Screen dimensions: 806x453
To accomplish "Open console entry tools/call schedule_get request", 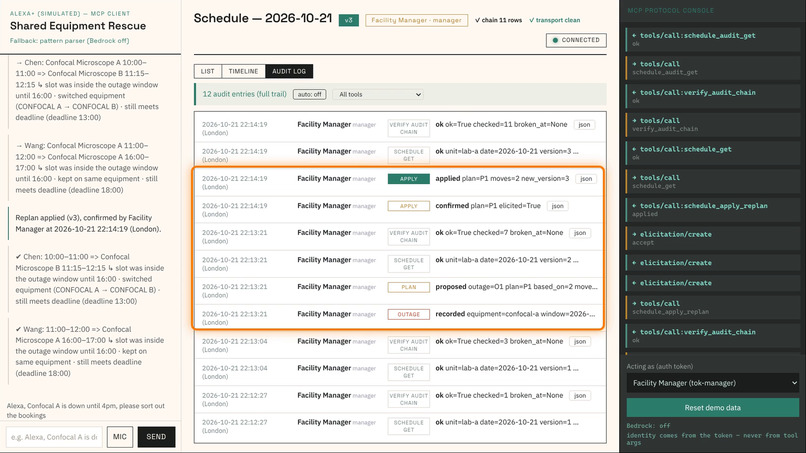I will point(712,181).
